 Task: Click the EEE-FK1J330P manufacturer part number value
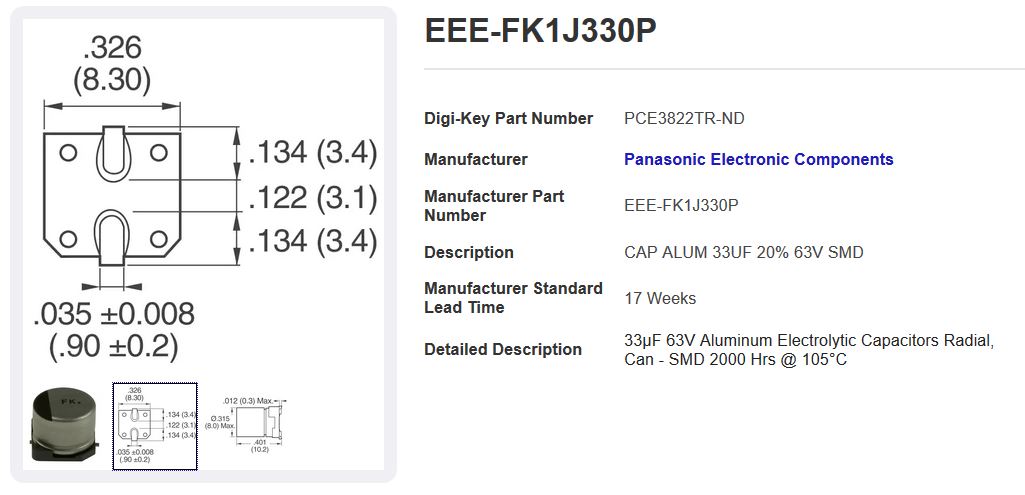point(681,206)
